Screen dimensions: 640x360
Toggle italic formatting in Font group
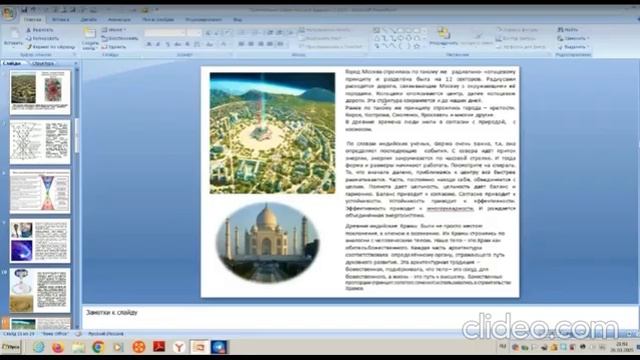[158, 44]
